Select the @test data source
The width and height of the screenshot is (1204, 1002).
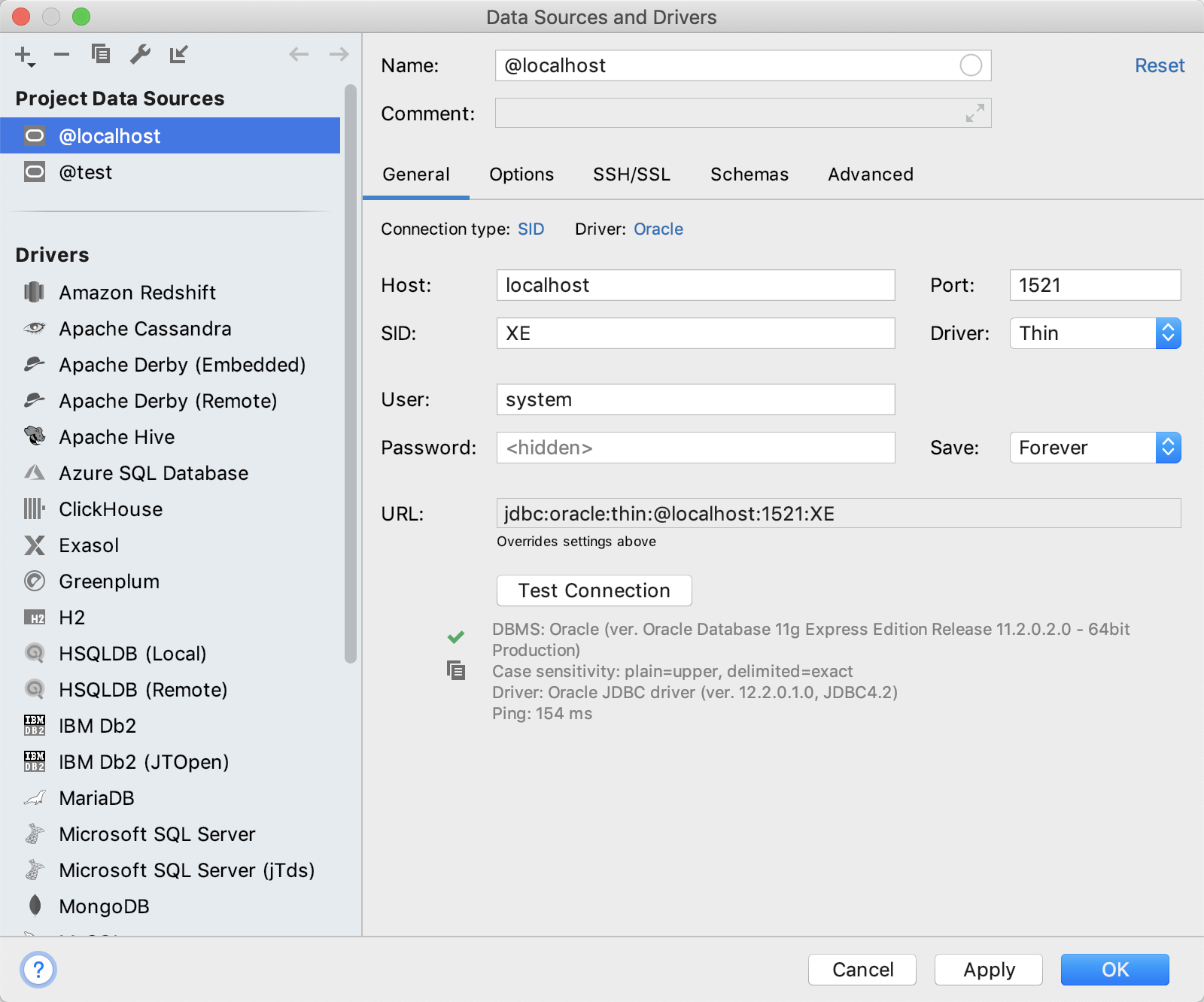(x=86, y=172)
